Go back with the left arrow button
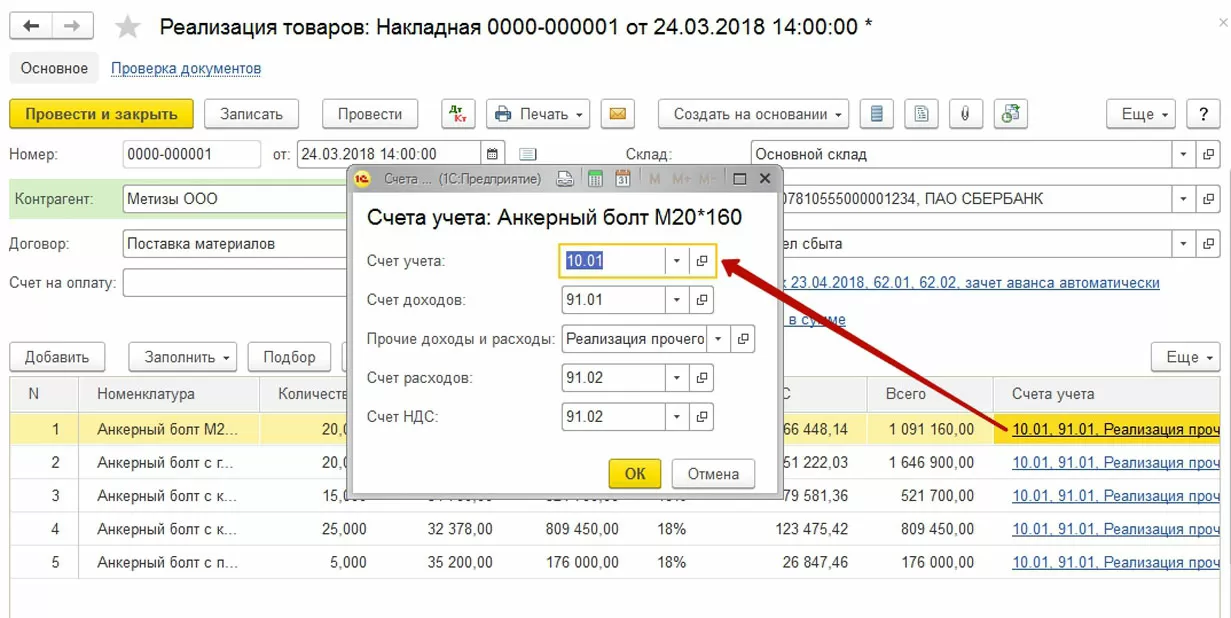The height and width of the screenshot is (618, 1231). [31, 26]
